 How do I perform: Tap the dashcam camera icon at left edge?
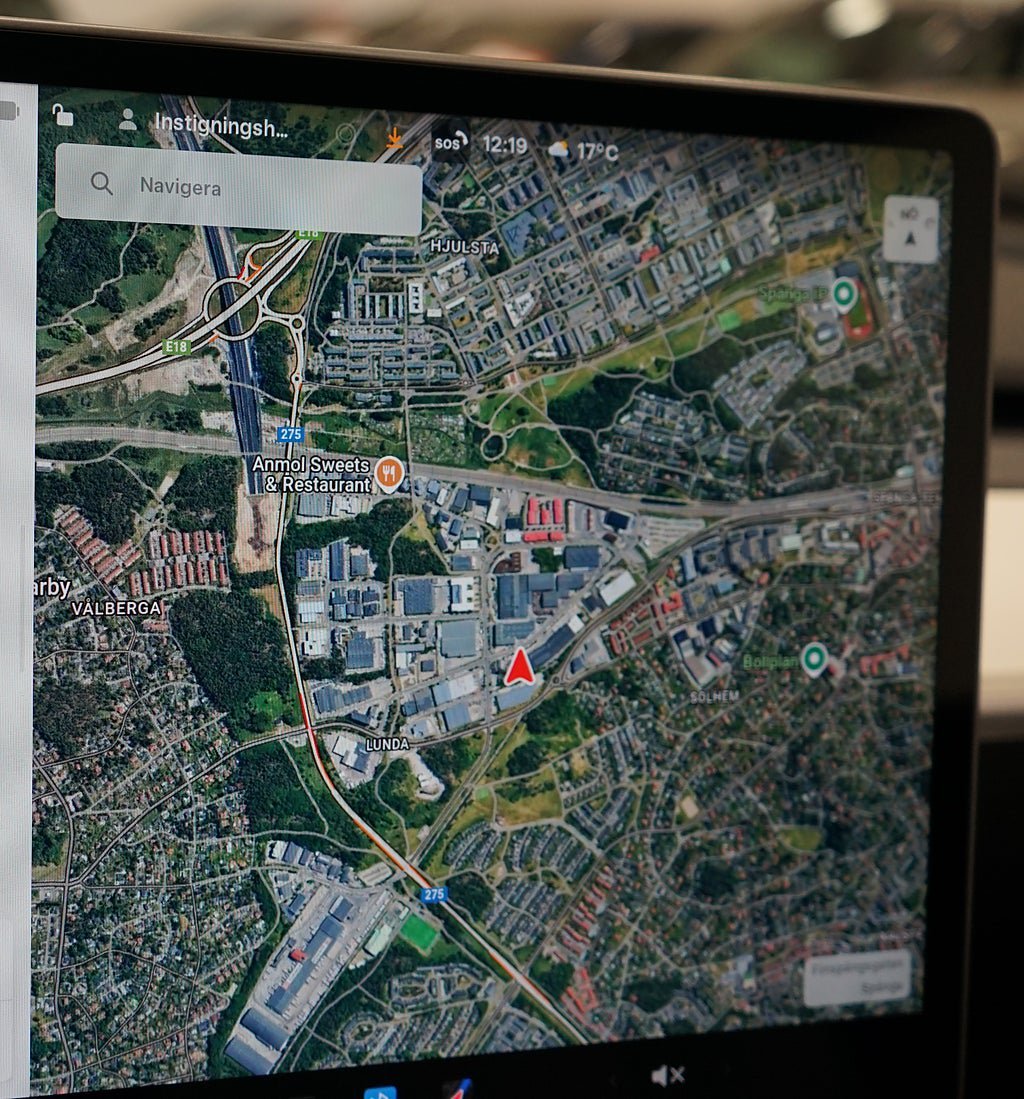[x=8, y=111]
